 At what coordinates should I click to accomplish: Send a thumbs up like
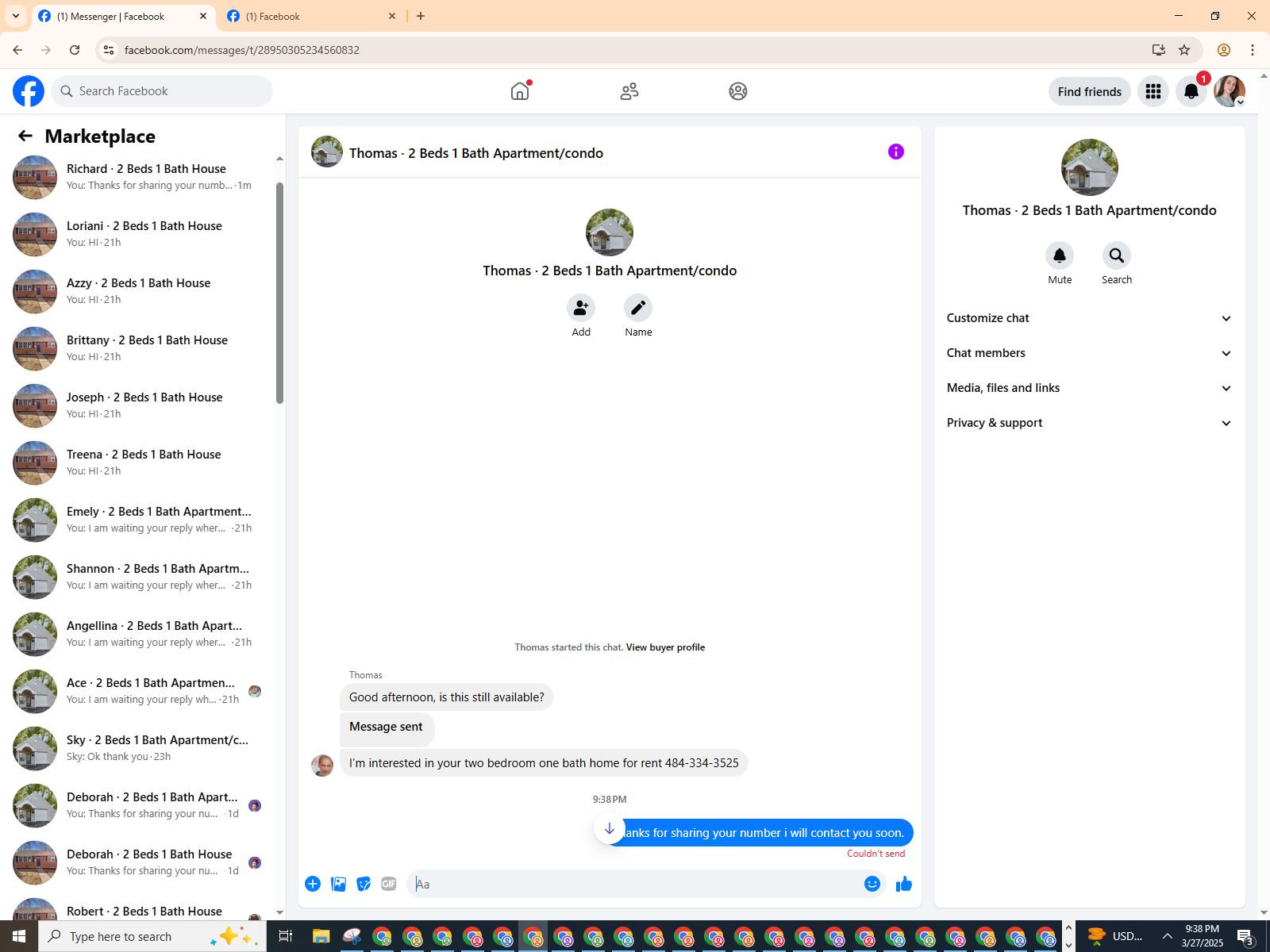(904, 884)
